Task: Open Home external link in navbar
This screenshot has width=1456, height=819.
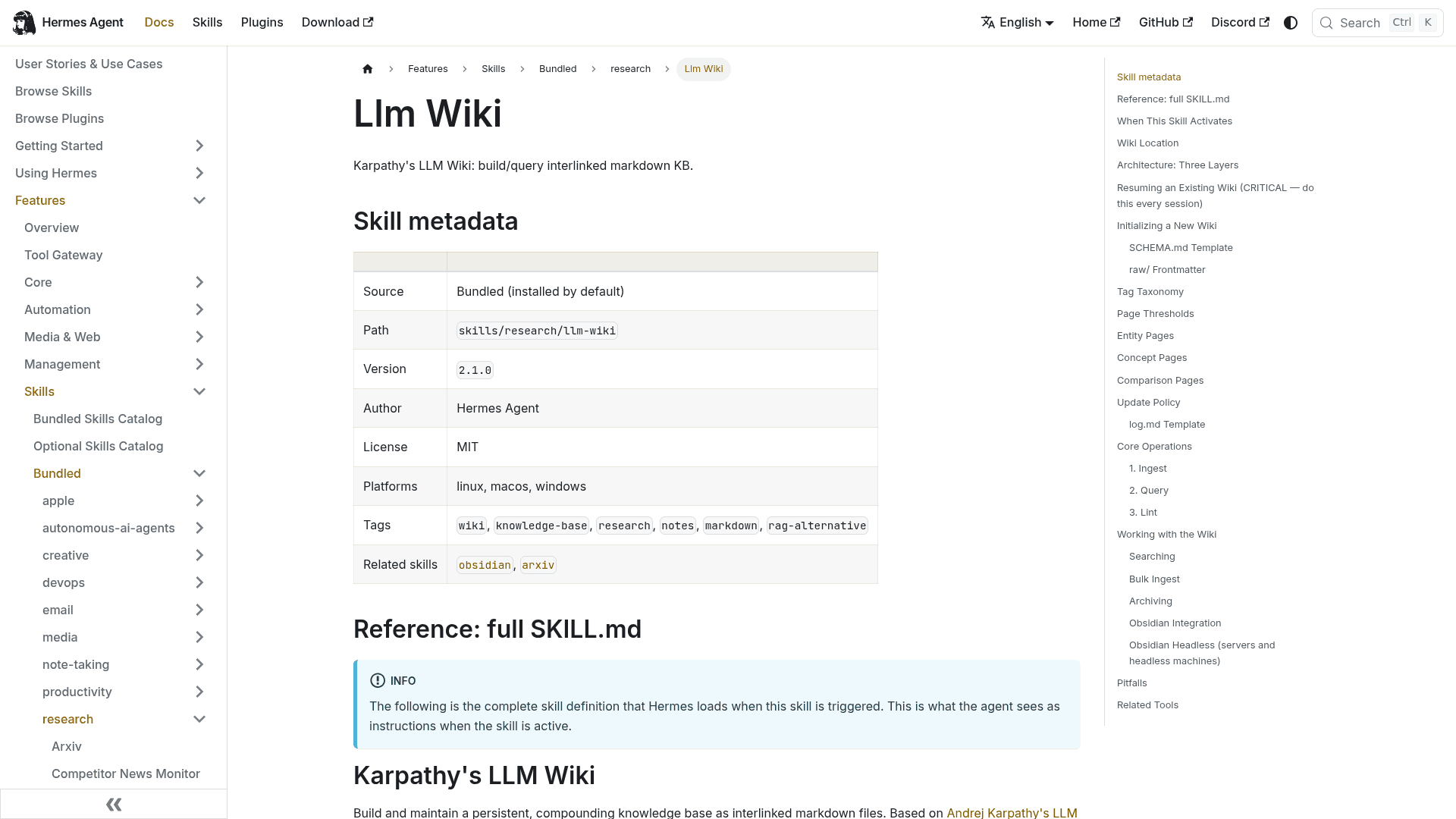Action: pyautogui.click(x=1096, y=22)
